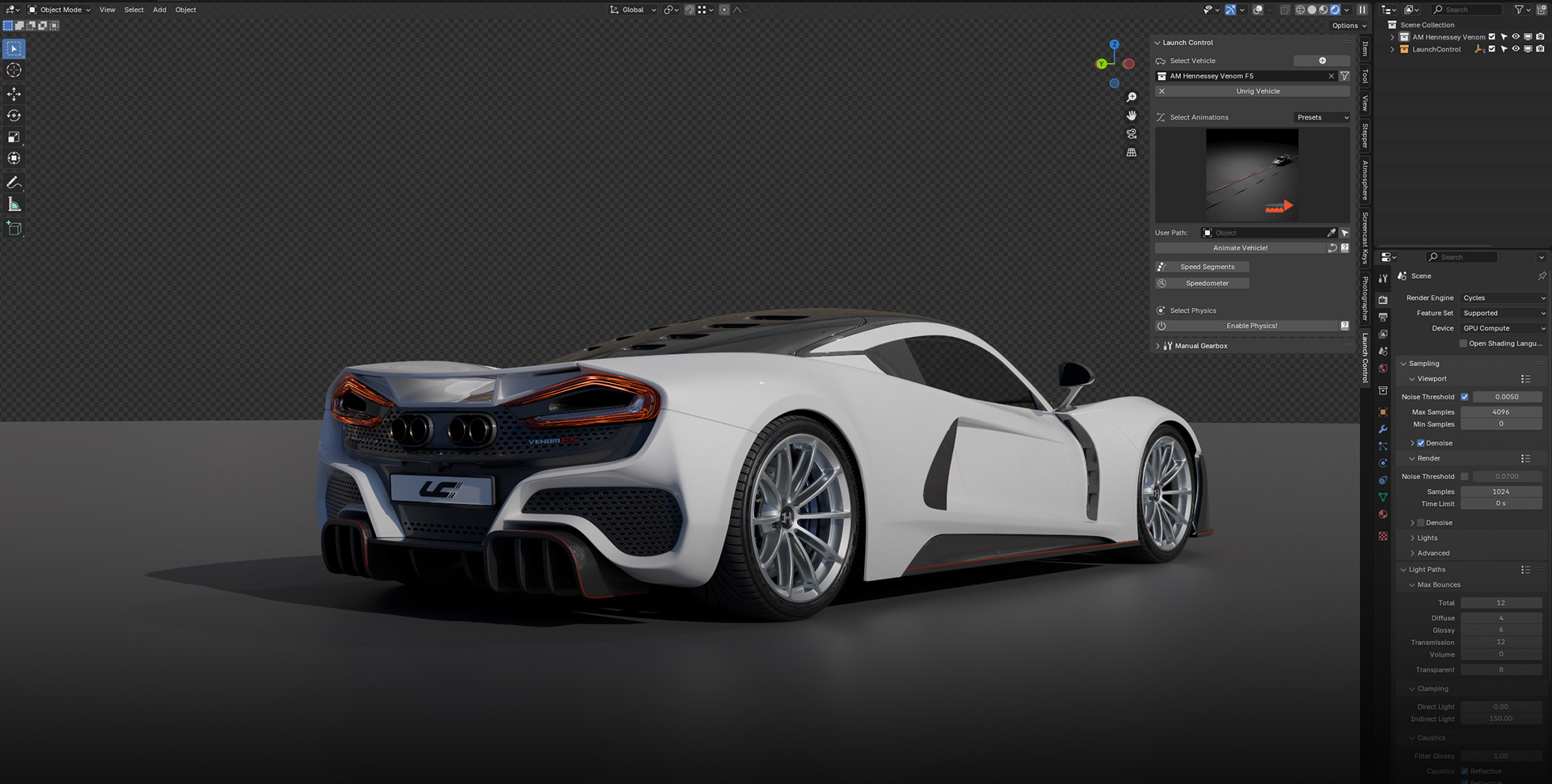
Task: Open the viewport Options dropdown
Action: coord(1349,26)
